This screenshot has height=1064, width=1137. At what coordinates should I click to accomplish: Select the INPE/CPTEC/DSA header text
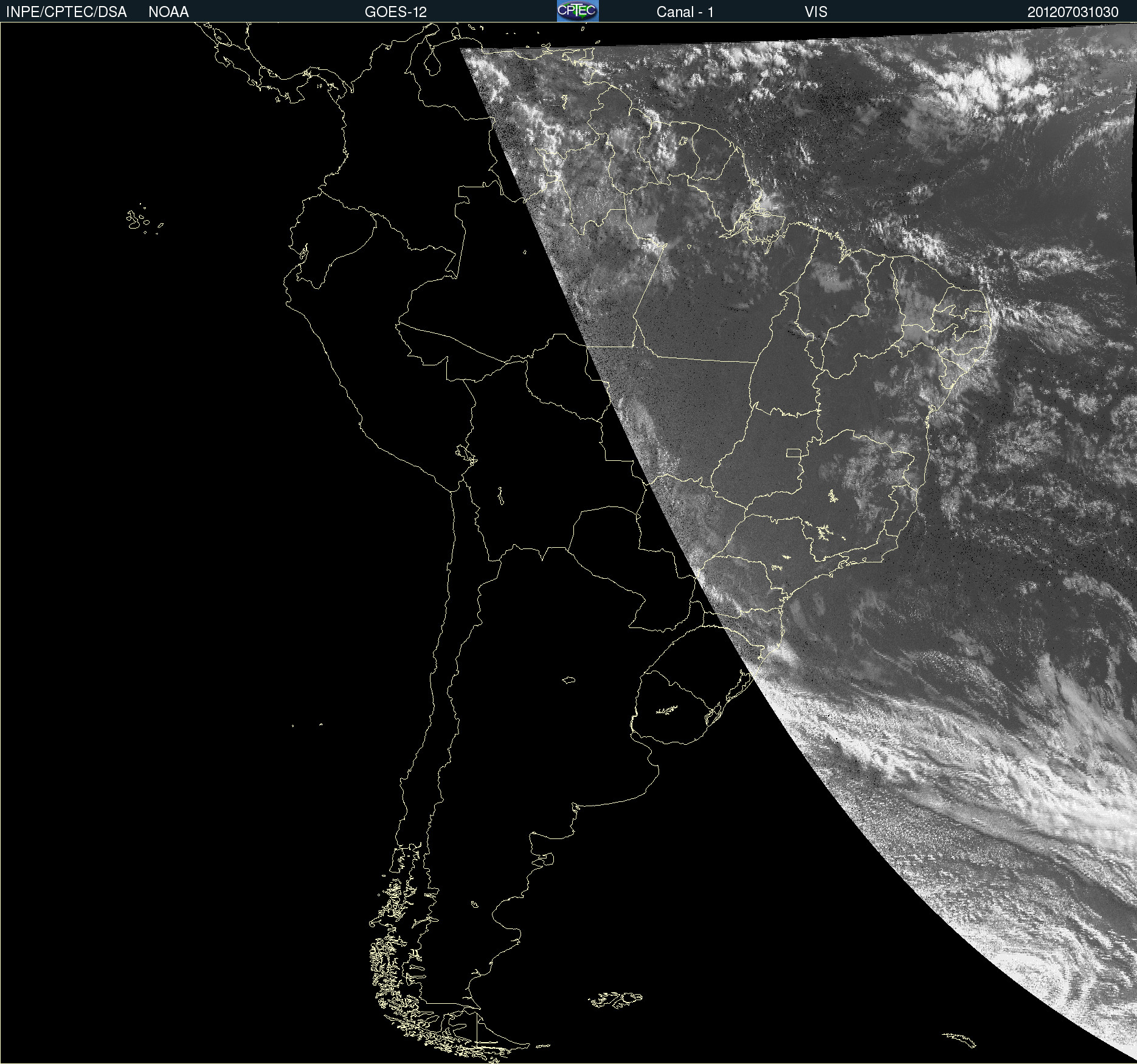click(x=66, y=12)
